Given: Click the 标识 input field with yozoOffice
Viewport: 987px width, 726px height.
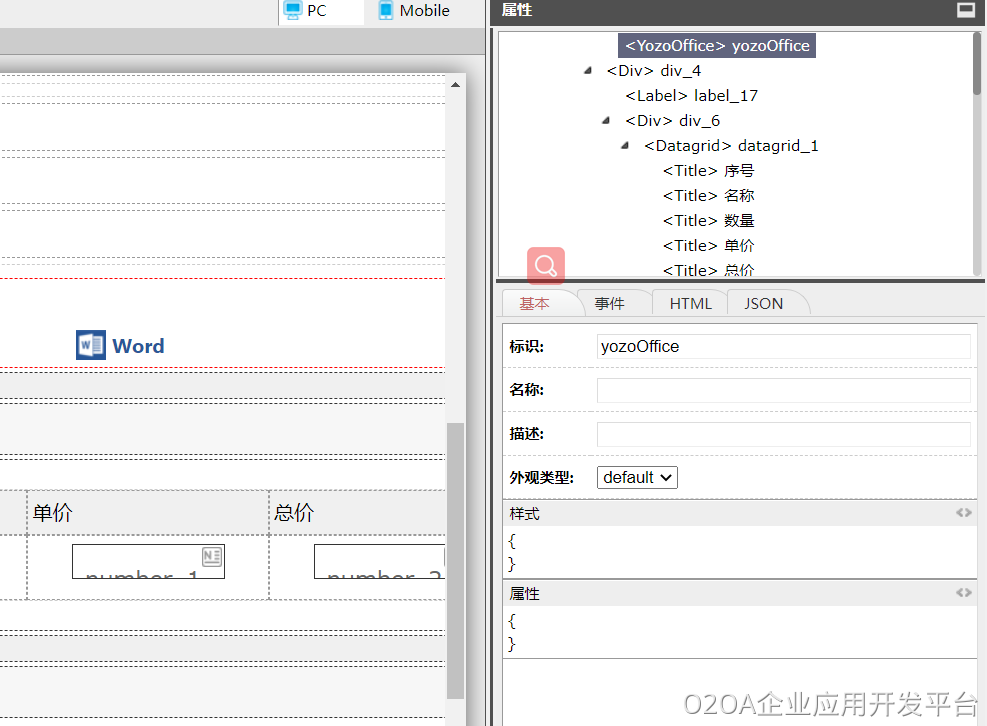Looking at the screenshot, I should (x=783, y=346).
